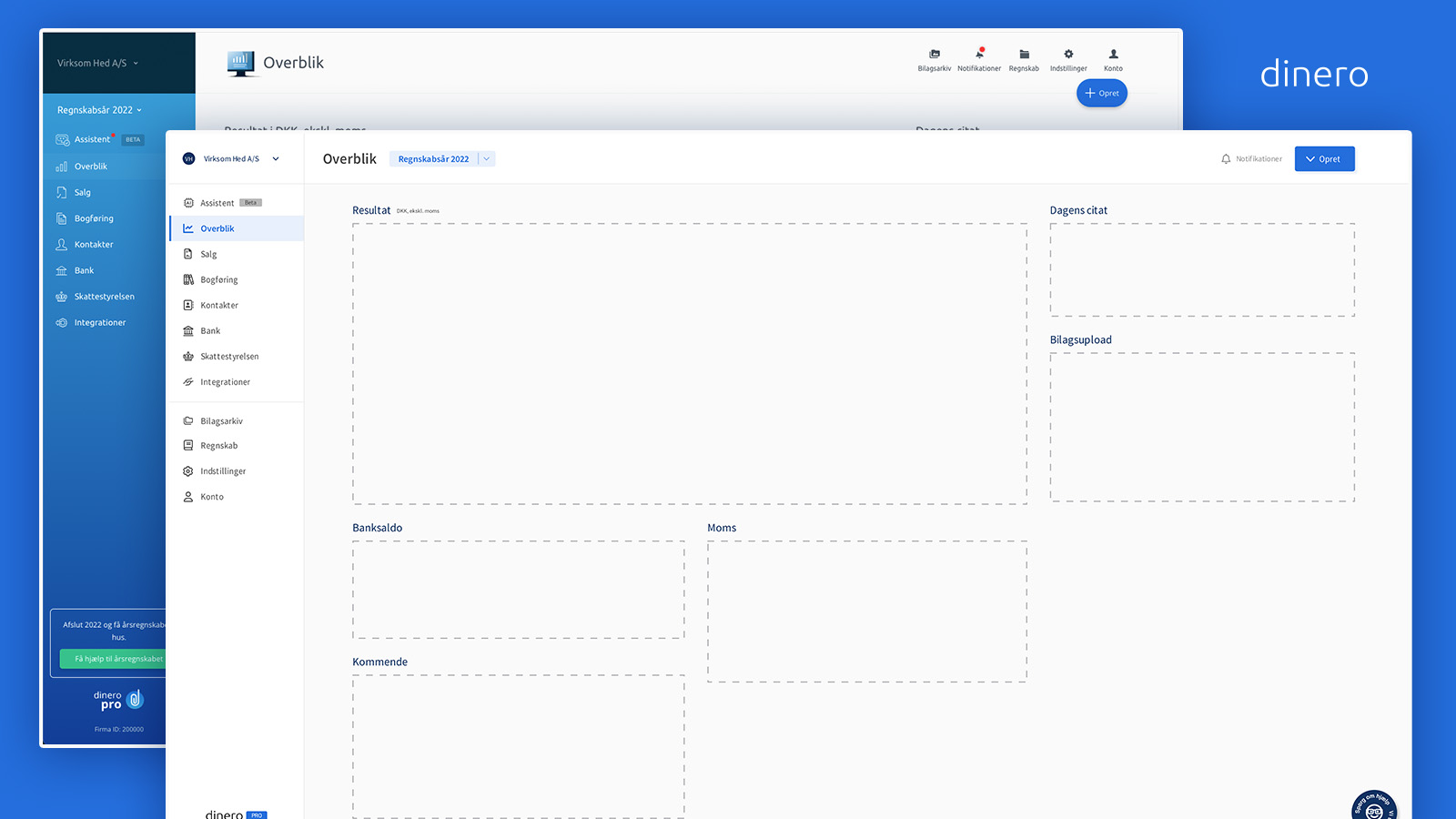Open Konto person icon in old header
This screenshot has height=819, width=1456.
pos(1113,55)
